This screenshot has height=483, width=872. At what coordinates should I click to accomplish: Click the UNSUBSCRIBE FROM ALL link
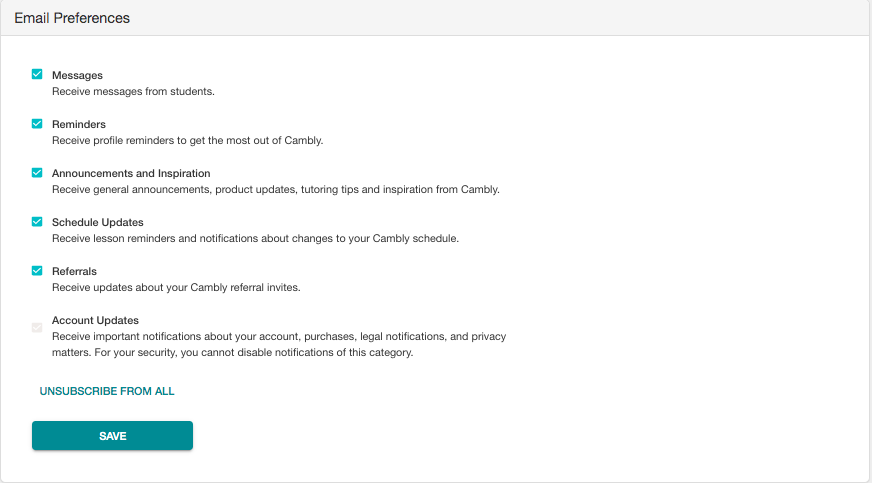click(107, 391)
